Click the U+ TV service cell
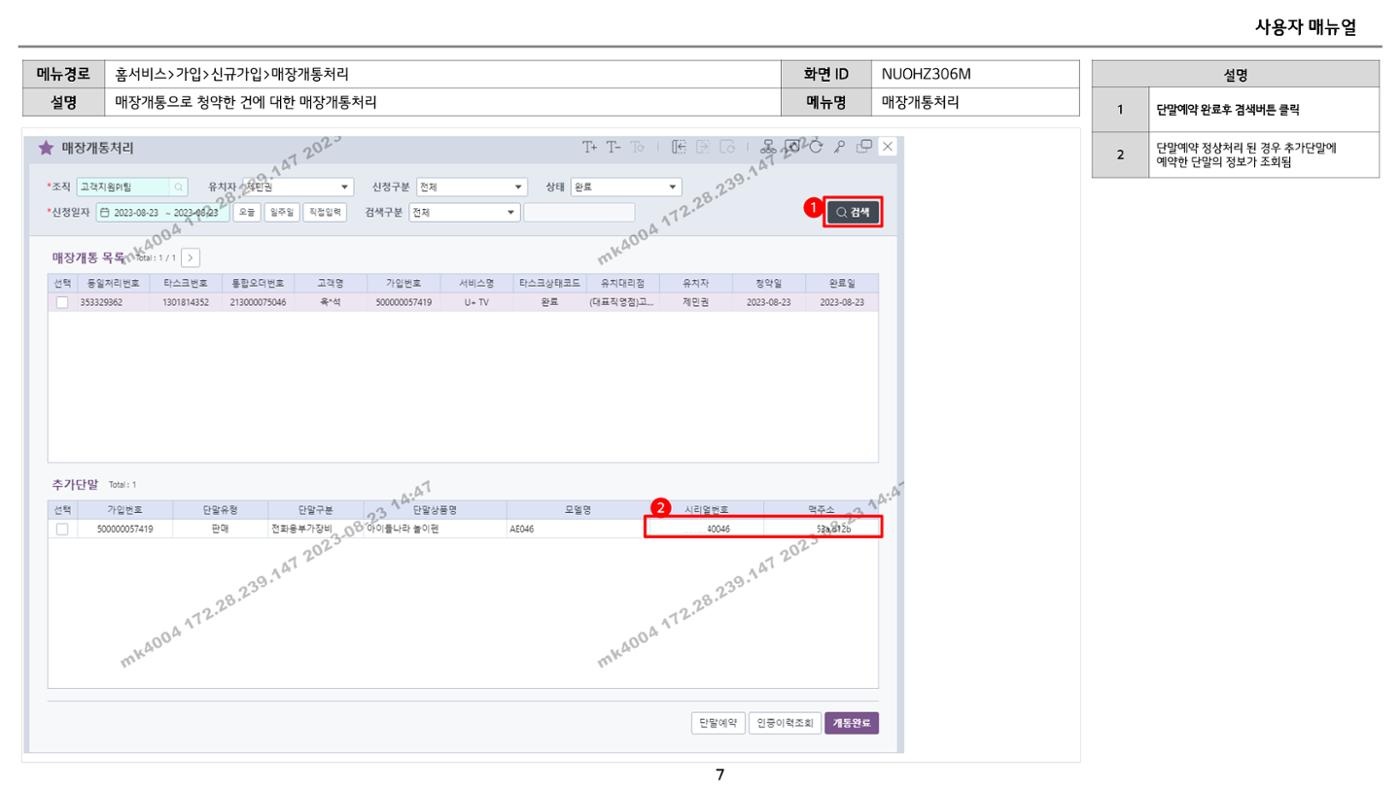1400x788 pixels. pyautogui.click(x=476, y=302)
